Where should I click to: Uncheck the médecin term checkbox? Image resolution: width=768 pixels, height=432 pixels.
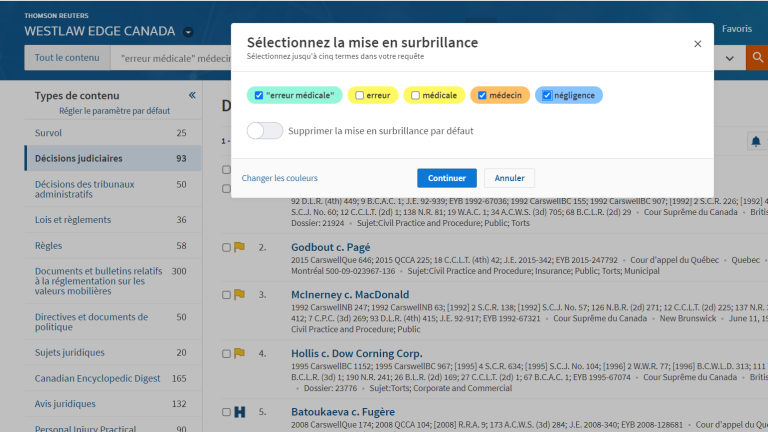click(482, 95)
